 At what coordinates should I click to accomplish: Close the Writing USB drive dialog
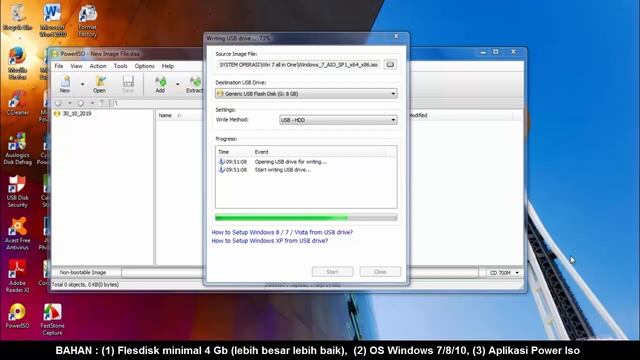tap(396, 36)
